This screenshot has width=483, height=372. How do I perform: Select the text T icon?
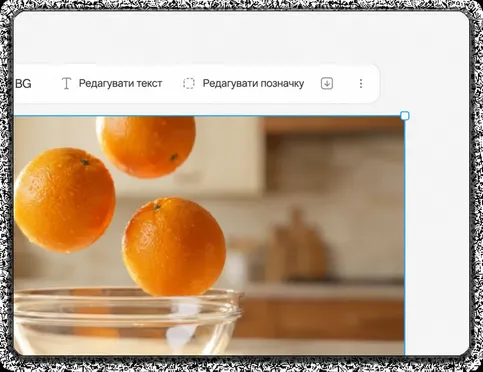[x=67, y=83]
